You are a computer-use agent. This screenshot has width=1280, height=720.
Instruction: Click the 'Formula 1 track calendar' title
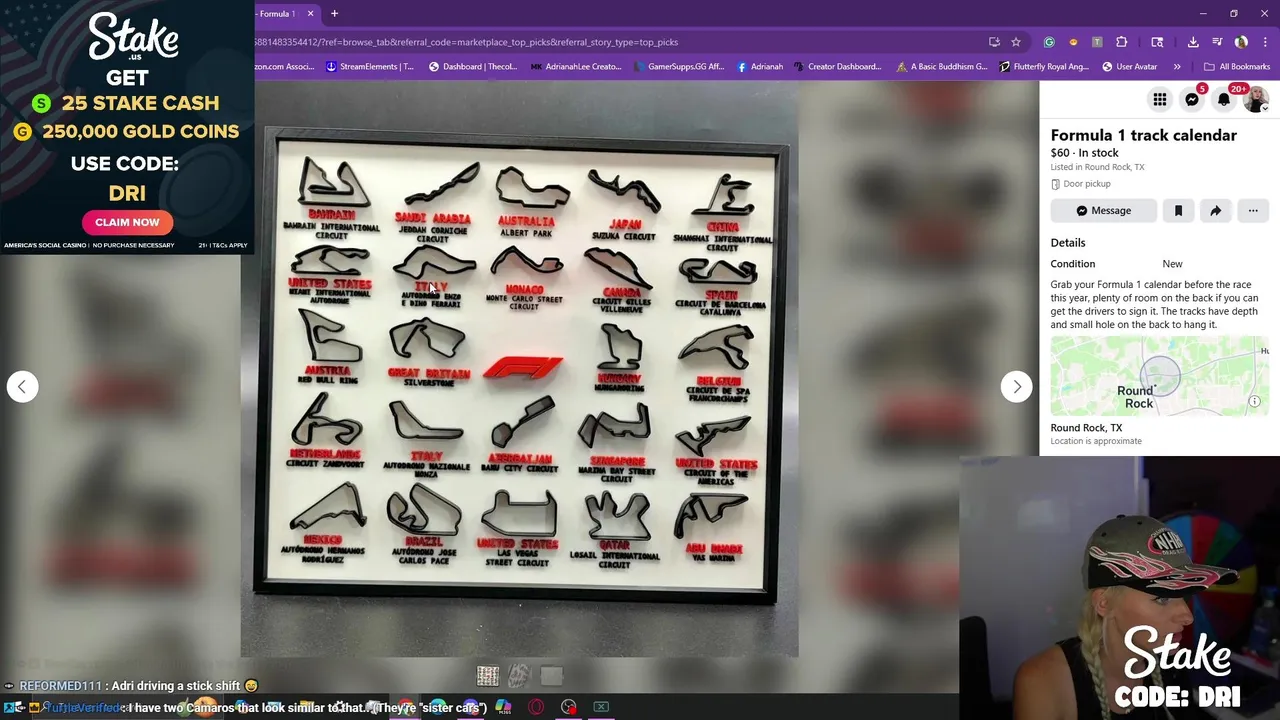pyautogui.click(x=1143, y=135)
